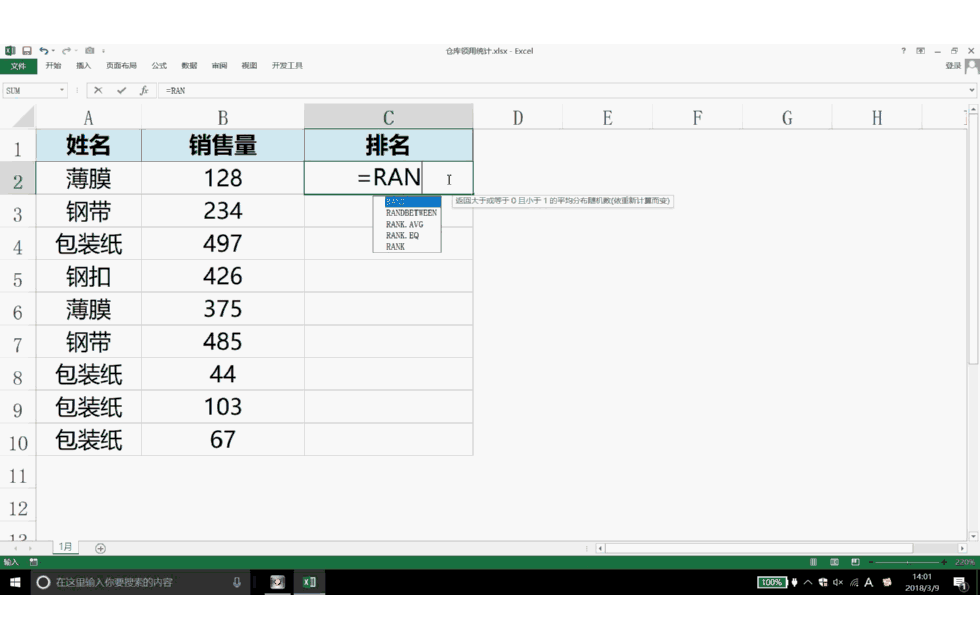
Task: Switch to the 视图 (View) ribbon tab
Action: point(249,66)
